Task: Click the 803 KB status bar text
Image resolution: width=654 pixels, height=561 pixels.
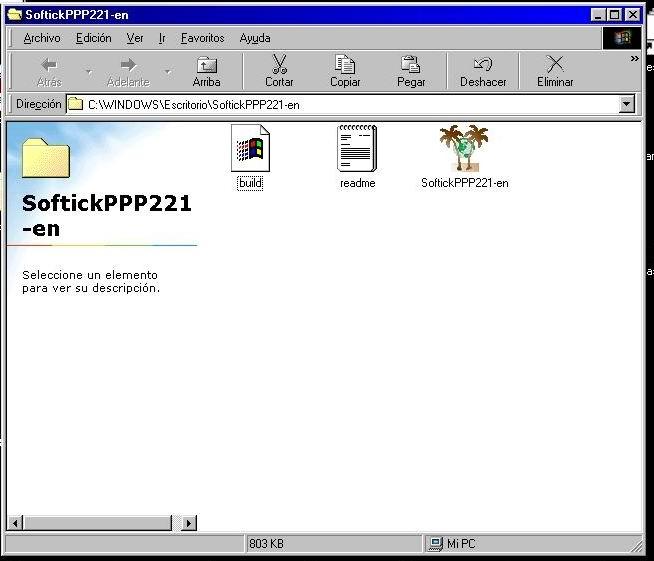Action: coord(266,544)
